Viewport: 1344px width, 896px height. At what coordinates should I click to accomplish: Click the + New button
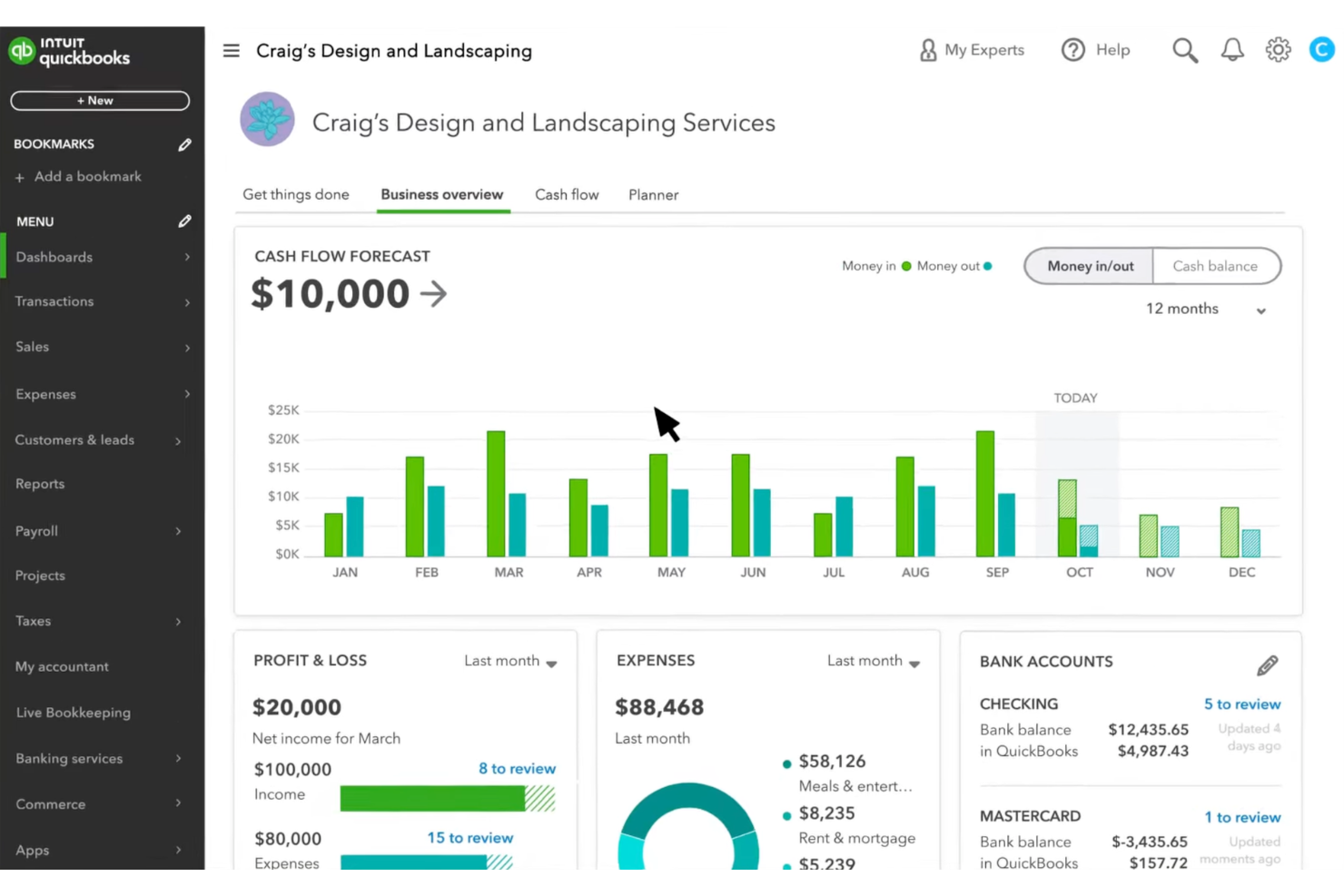pyautogui.click(x=100, y=100)
